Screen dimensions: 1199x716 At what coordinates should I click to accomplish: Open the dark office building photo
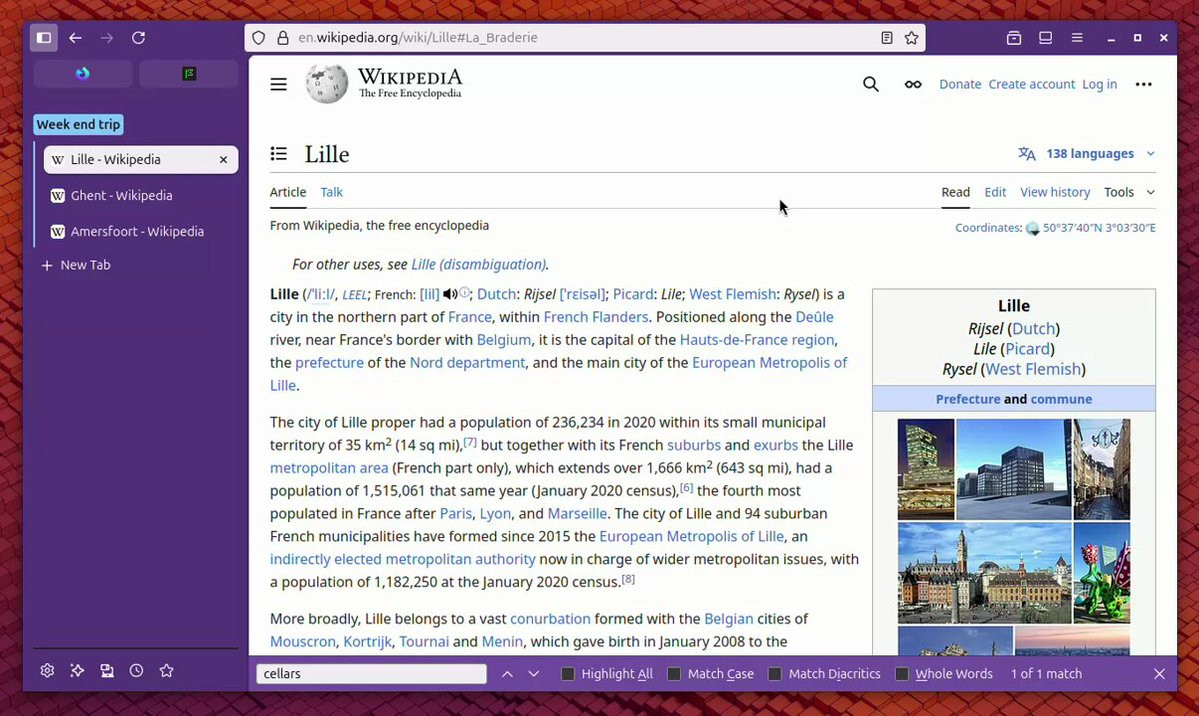tap(1013, 470)
